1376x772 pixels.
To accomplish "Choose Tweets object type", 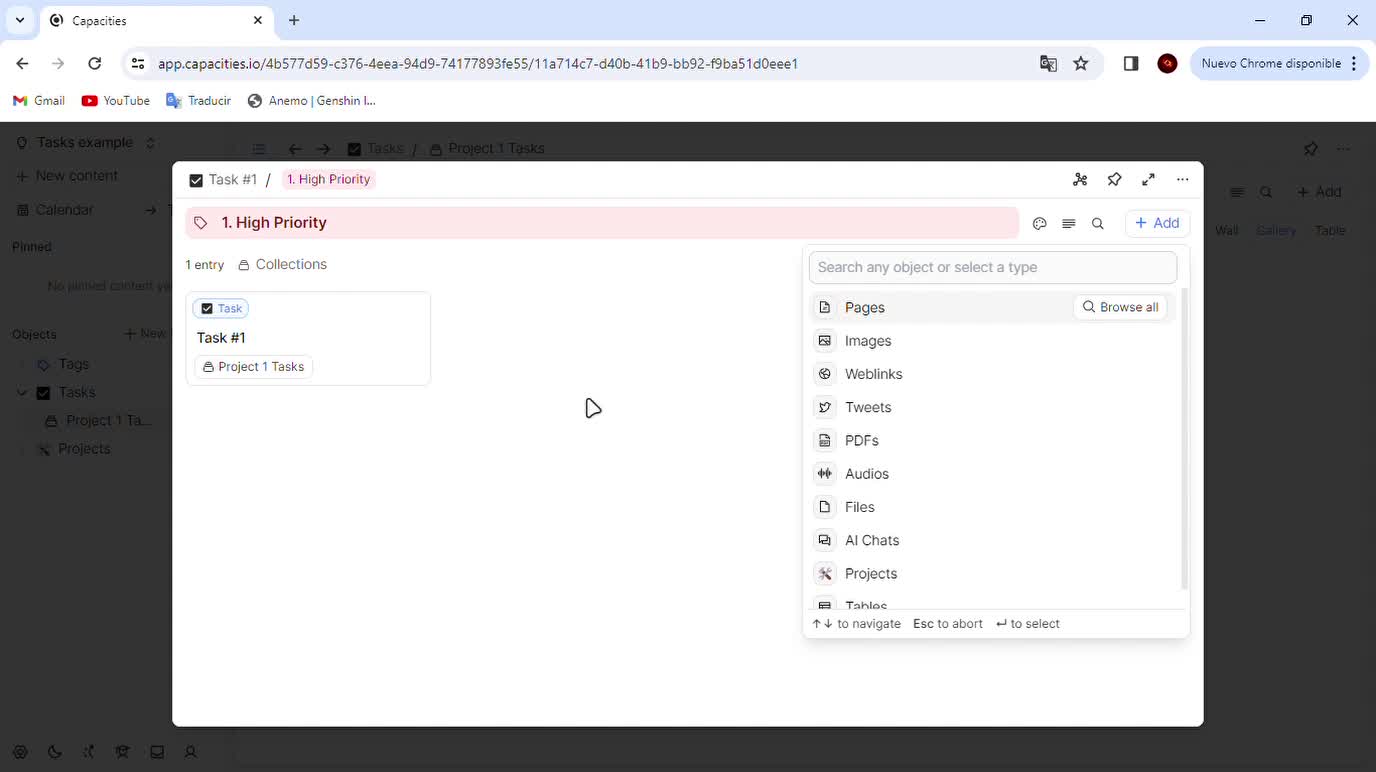I will pos(867,407).
